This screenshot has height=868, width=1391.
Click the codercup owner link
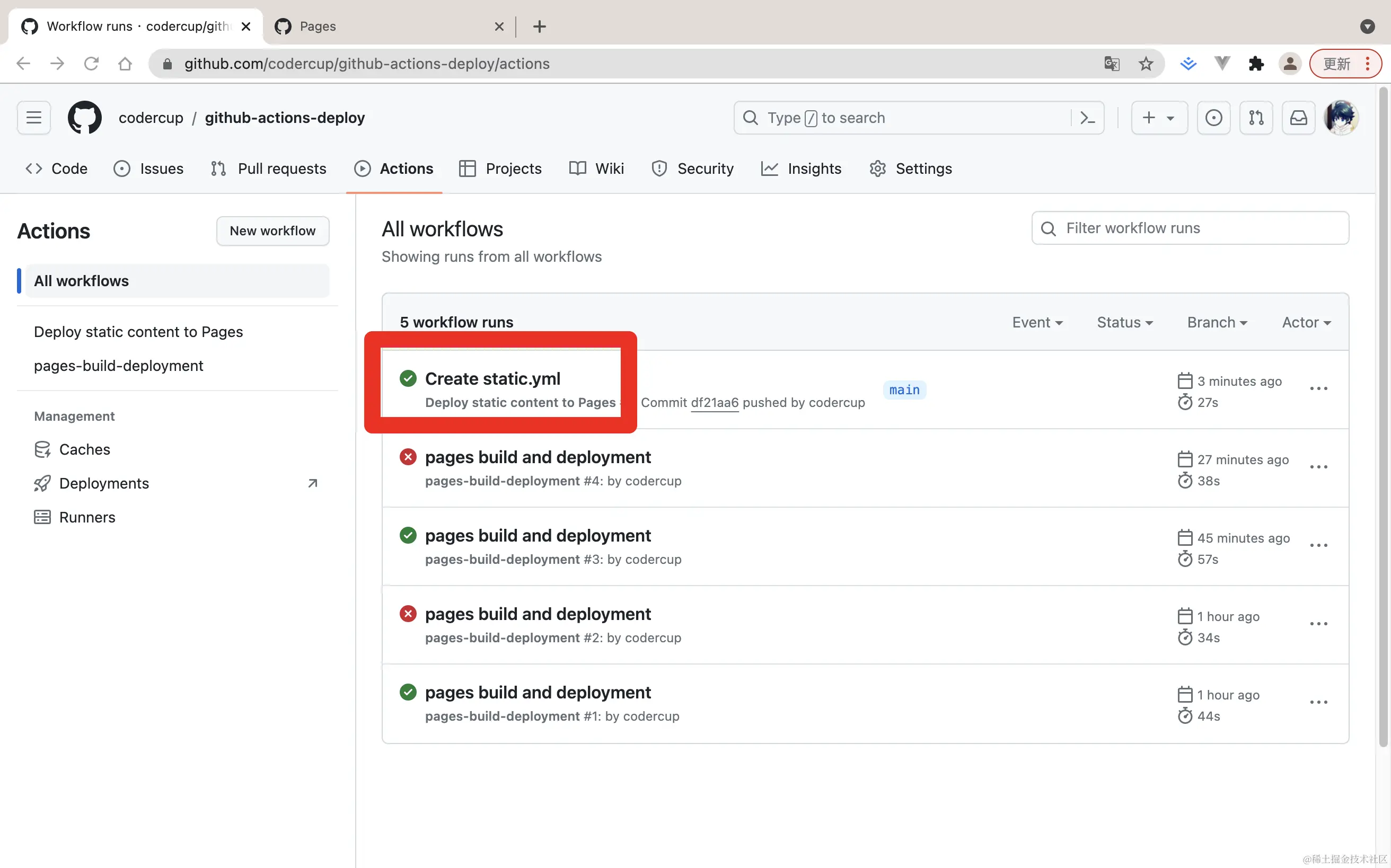pos(151,118)
